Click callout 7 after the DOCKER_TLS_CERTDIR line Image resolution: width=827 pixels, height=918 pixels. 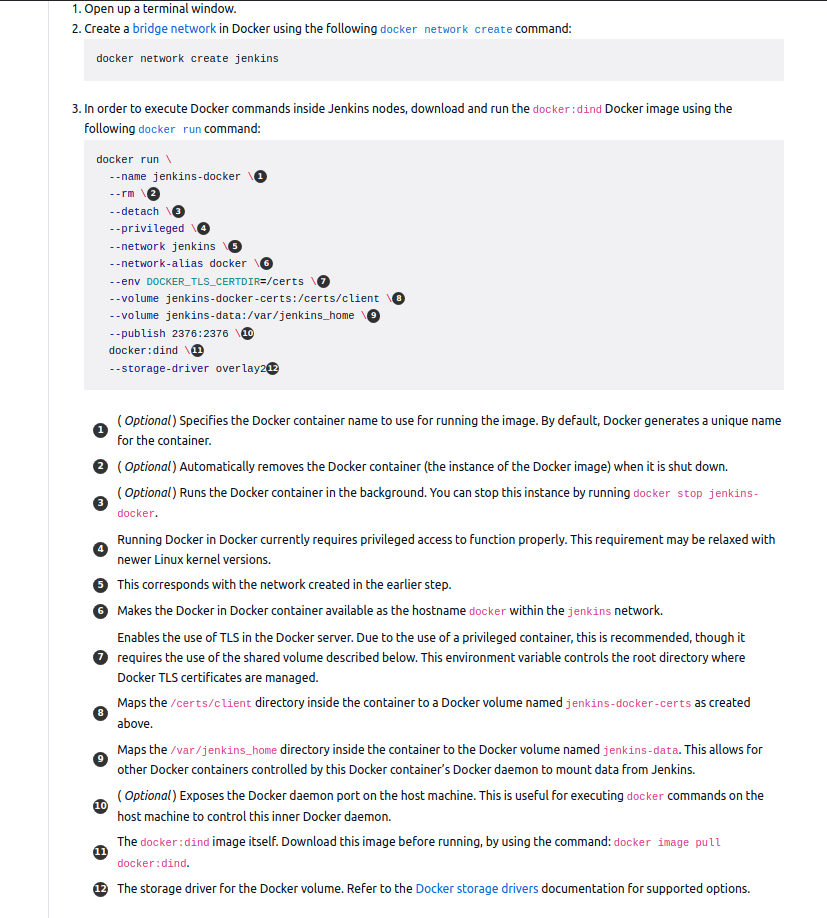(323, 281)
